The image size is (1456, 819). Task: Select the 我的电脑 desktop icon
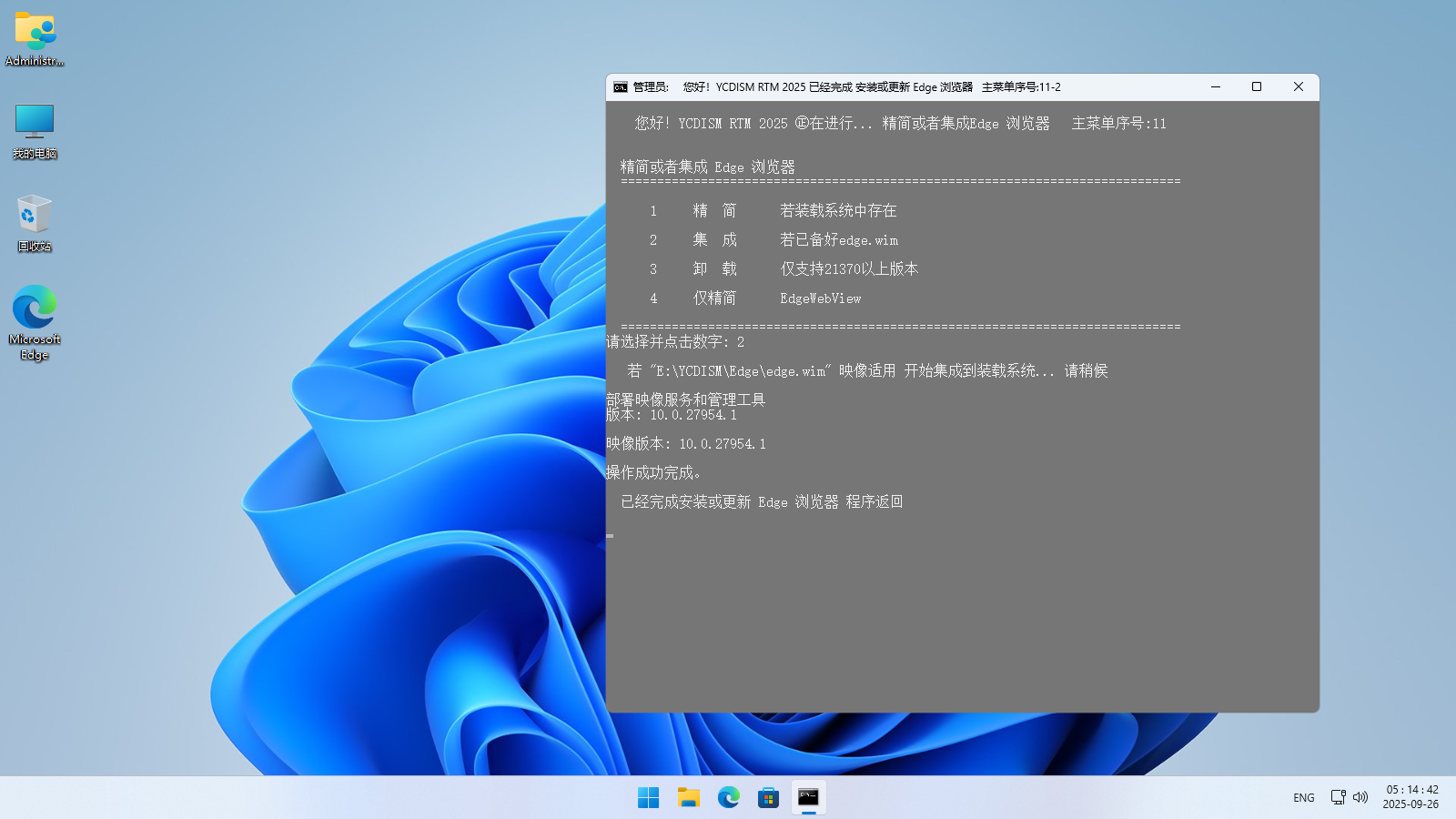[35, 132]
